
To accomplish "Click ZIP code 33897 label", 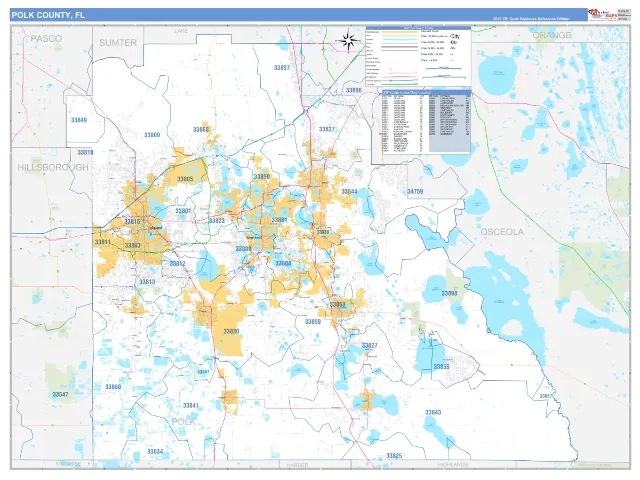I will point(282,67).
